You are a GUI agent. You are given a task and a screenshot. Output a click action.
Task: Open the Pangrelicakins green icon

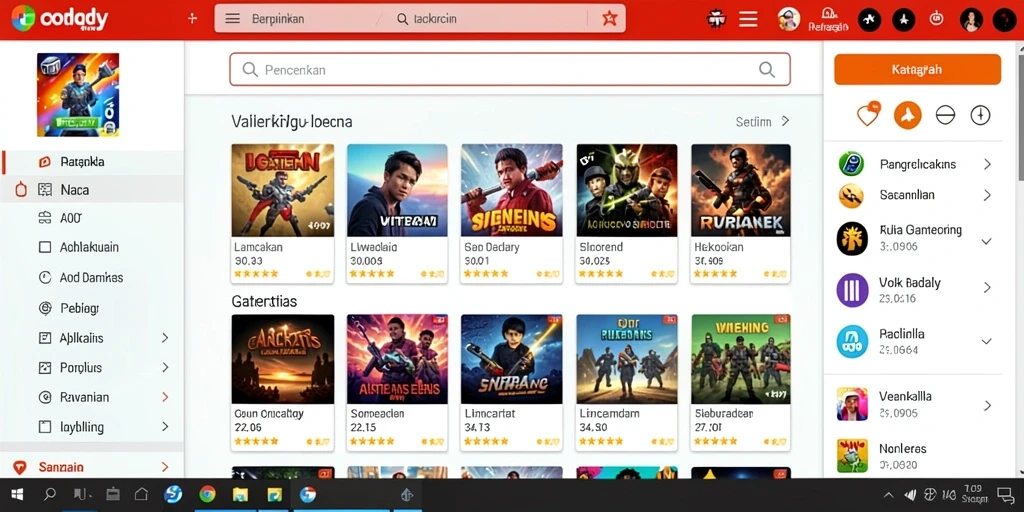pos(852,163)
